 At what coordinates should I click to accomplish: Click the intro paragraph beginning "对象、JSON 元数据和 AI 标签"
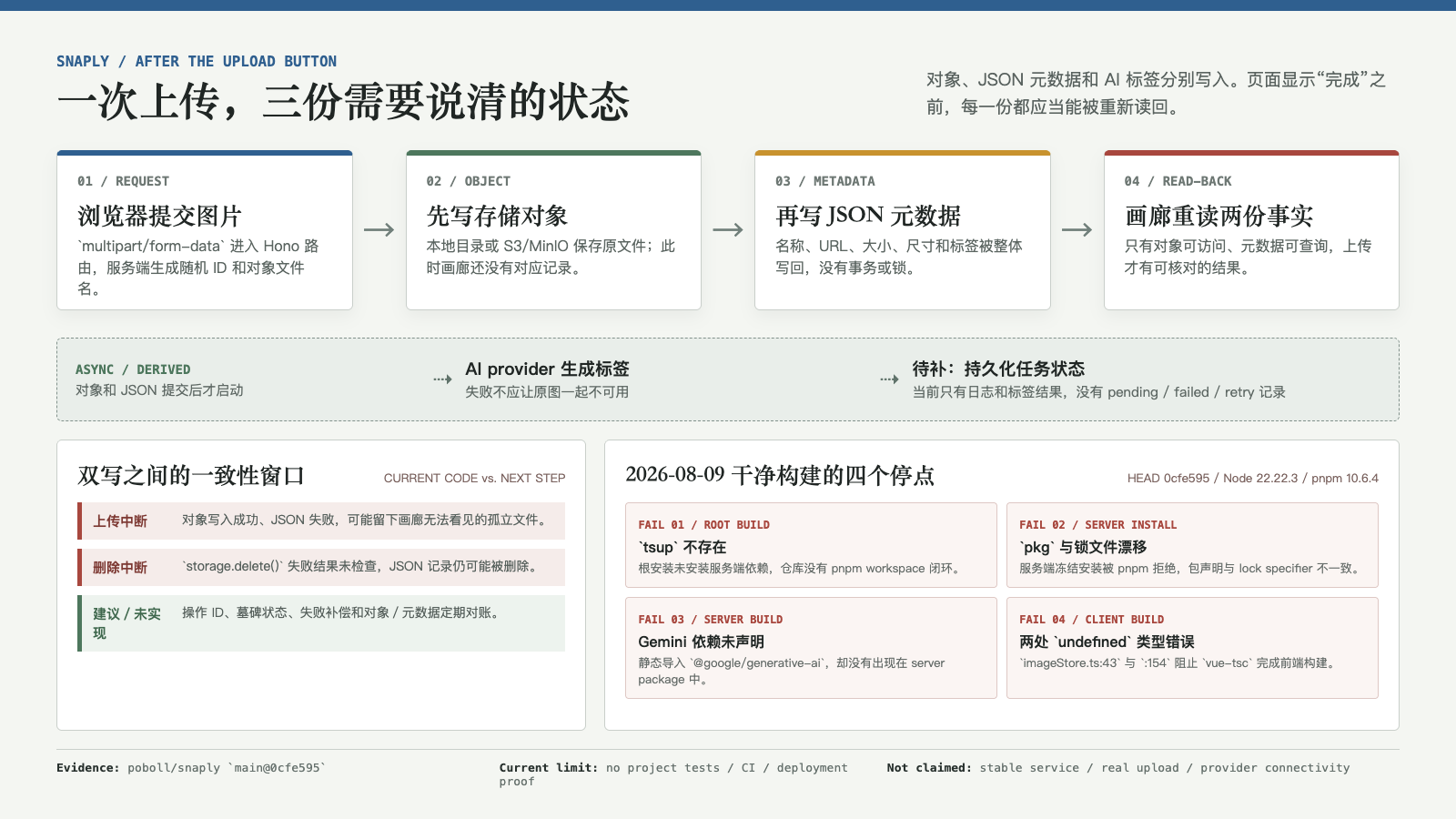tap(1156, 93)
